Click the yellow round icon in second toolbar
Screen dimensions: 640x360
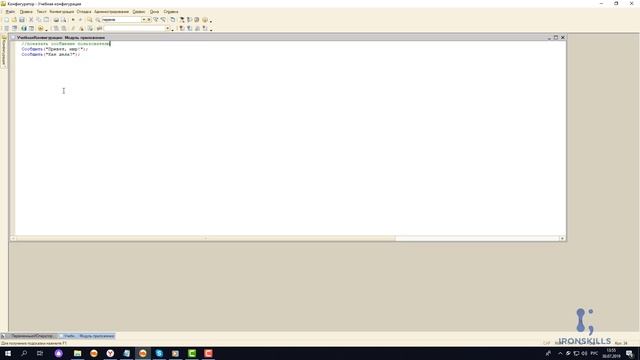[x=40, y=28]
